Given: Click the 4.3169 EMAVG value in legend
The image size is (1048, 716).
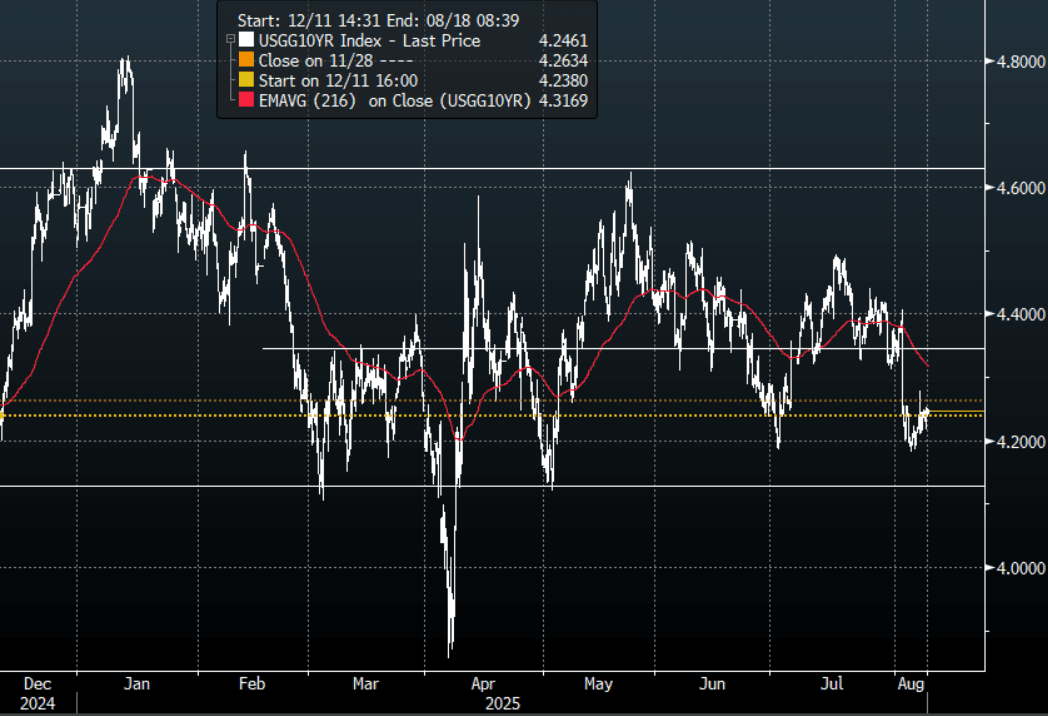Looking at the screenshot, I should 563,101.
